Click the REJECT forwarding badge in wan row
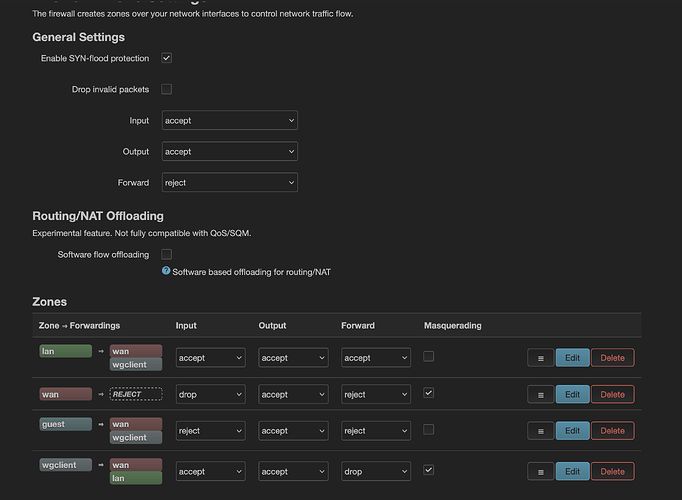This screenshot has height=500, width=682. pyautogui.click(x=135, y=394)
